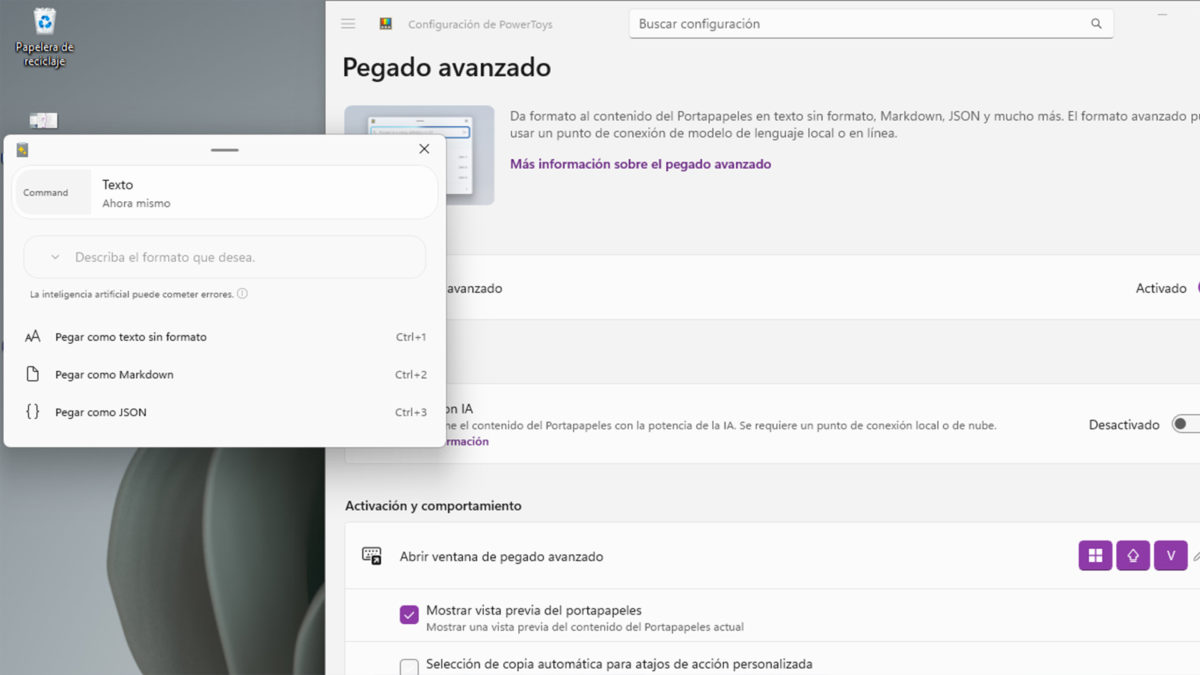Click the Abrir ventana de pegado avanzado row
The width and height of the screenshot is (1200, 675).
(x=772, y=556)
